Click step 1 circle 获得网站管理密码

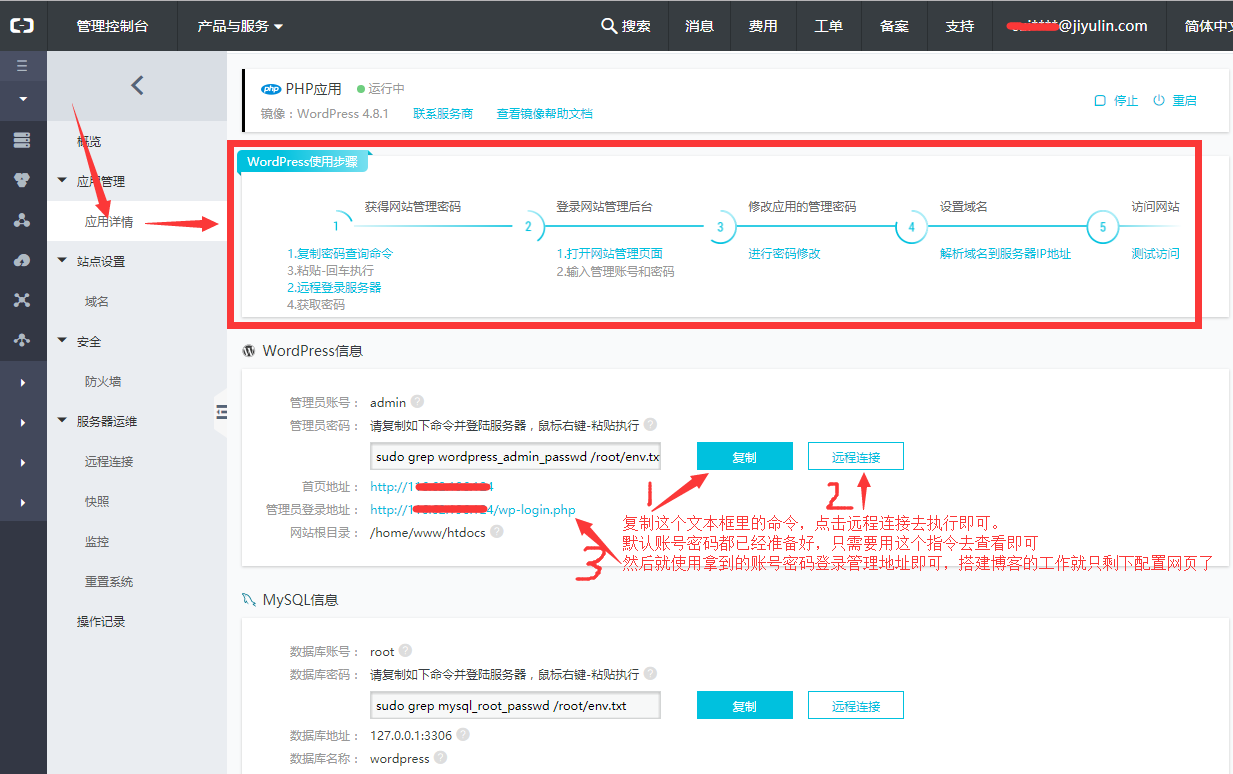[337, 226]
